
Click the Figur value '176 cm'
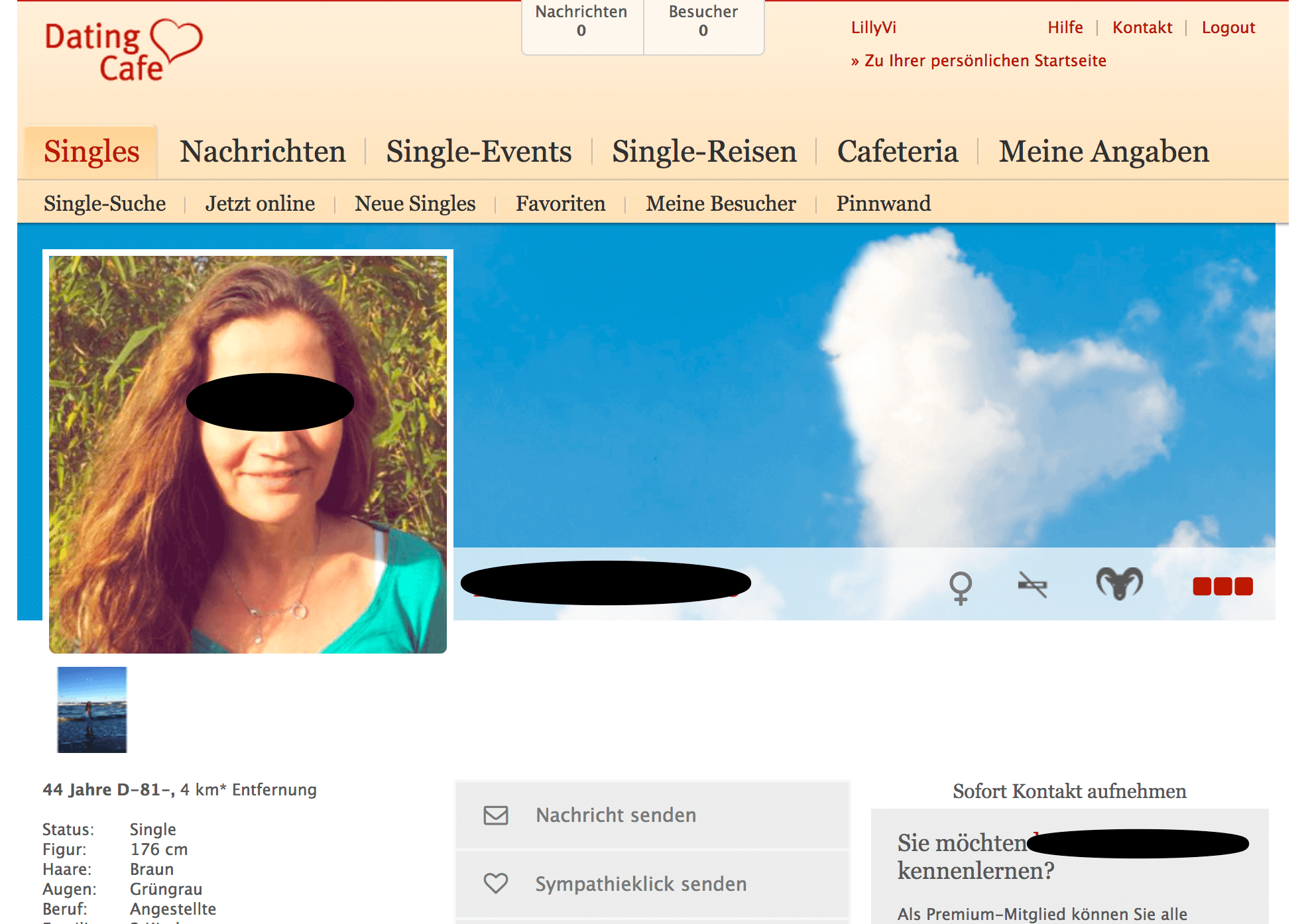159,850
